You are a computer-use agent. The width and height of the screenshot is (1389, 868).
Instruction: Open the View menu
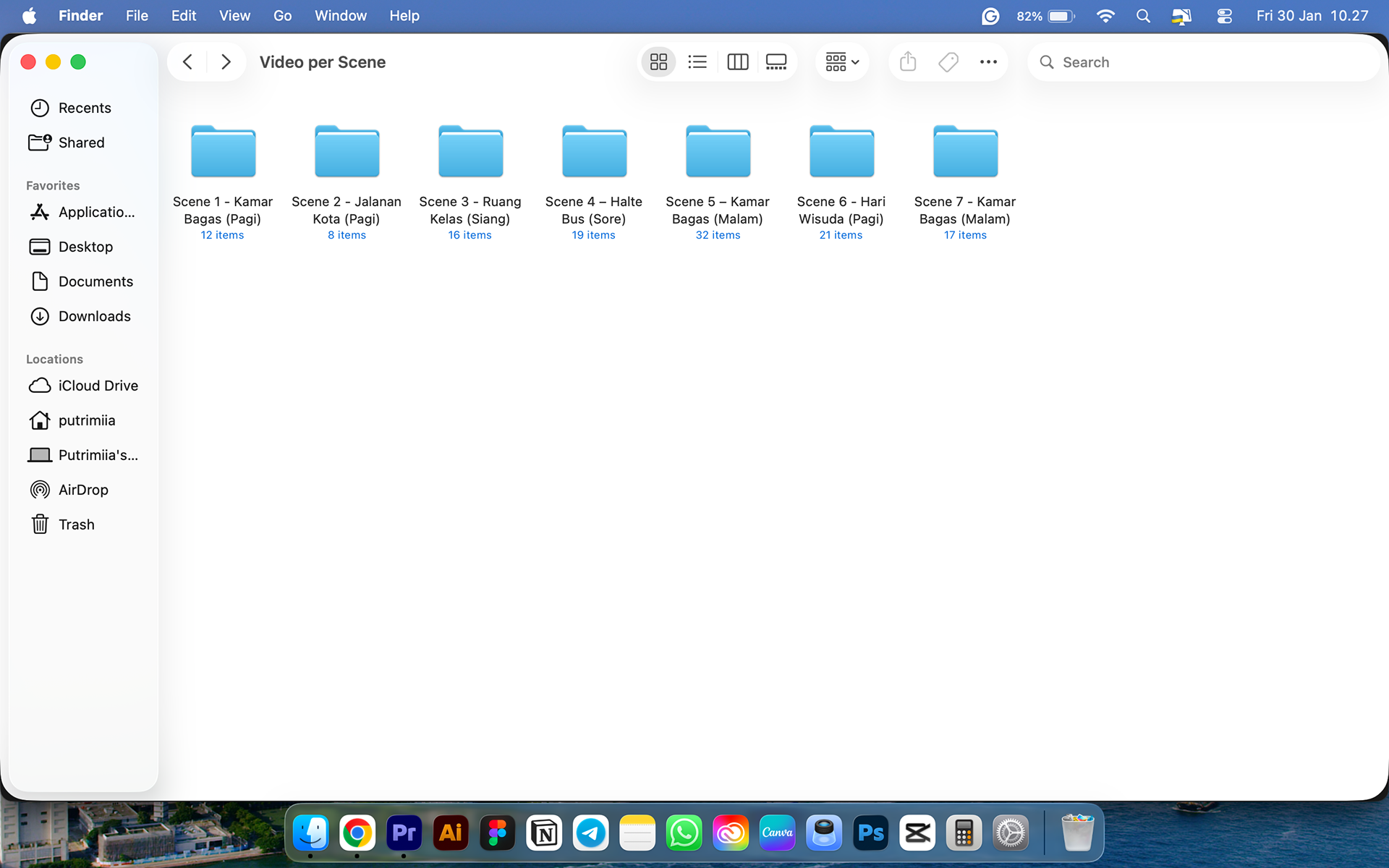tap(234, 16)
